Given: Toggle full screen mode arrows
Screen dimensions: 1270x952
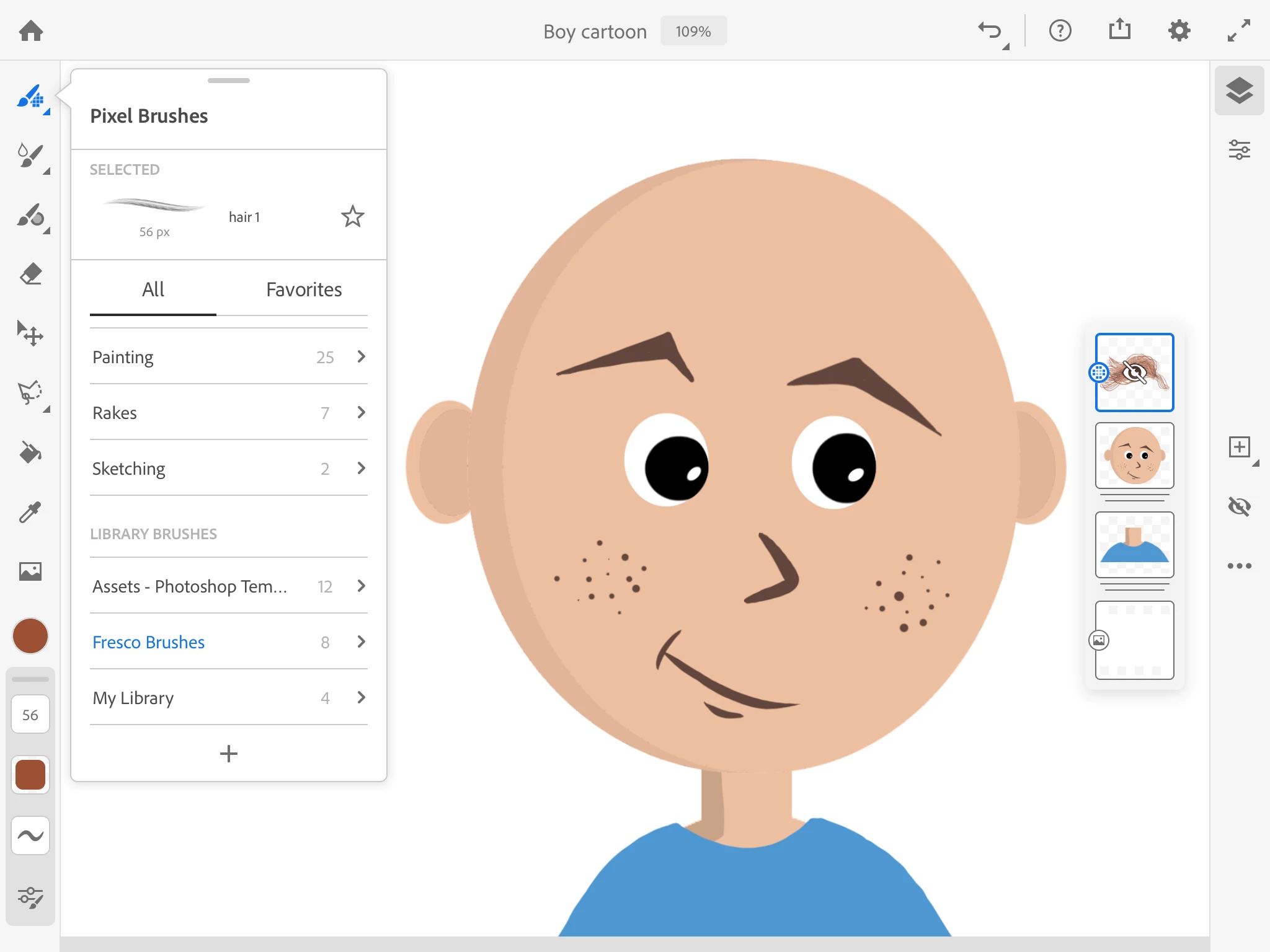Looking at the screenshot, I should [x=1238, y=30].
